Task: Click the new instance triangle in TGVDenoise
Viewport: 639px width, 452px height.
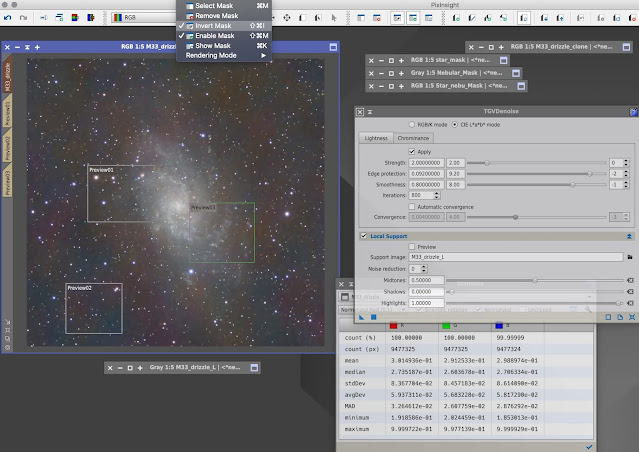Action: tap(361, 317)
